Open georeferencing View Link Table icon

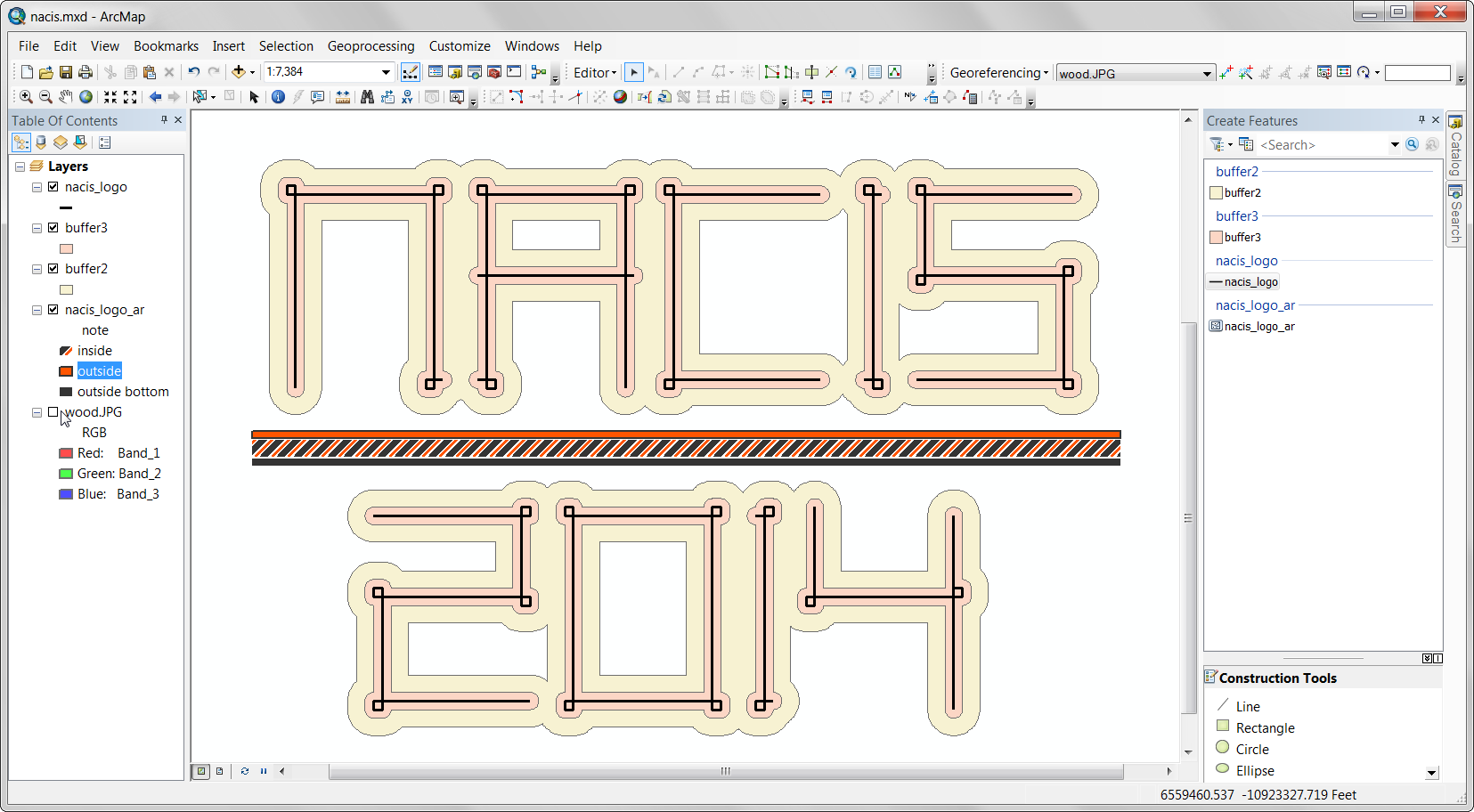click(x=1344, y=72)
